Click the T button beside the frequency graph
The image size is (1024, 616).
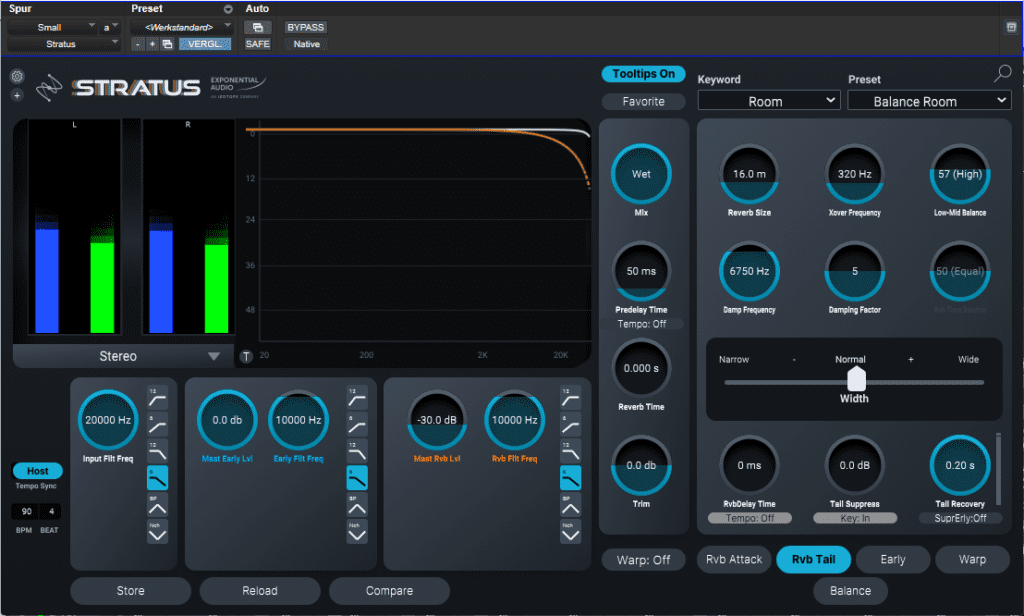pyautogui.click(x=247, y=356)
